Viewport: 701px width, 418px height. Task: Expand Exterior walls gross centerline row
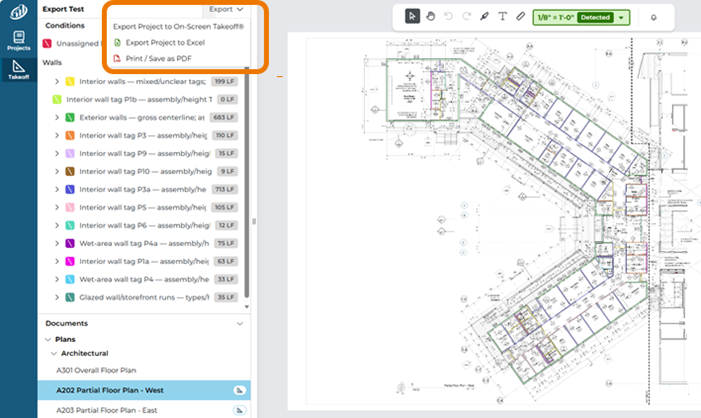coord(57,118)
